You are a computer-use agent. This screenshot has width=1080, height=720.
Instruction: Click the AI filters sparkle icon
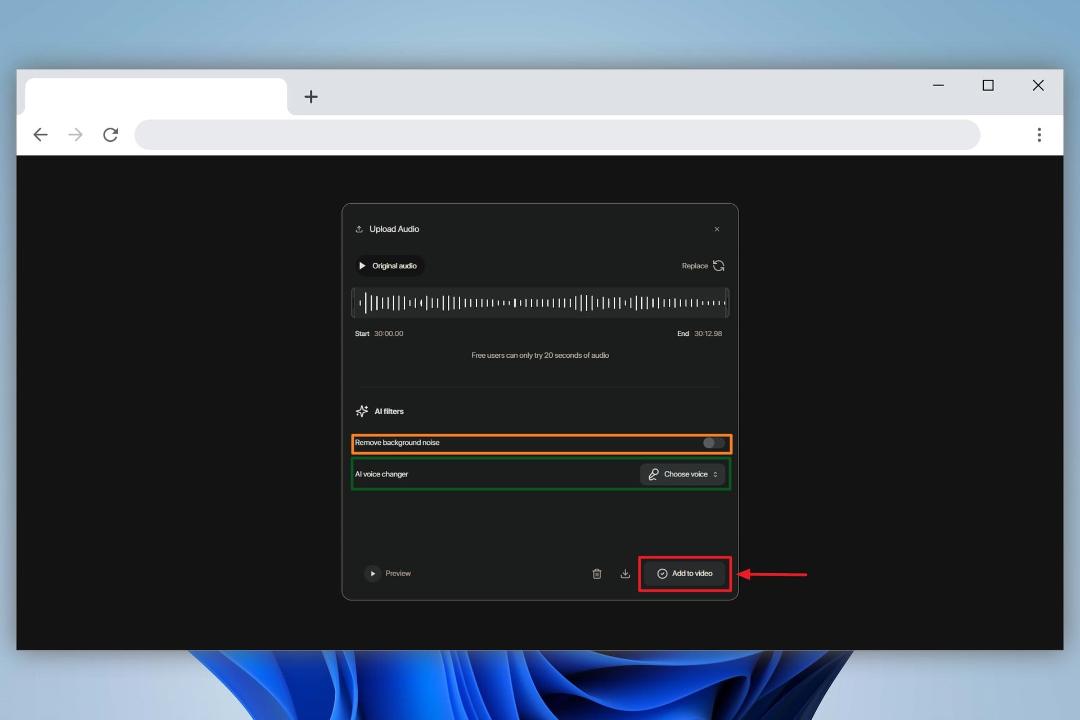(x=362, y=411)
